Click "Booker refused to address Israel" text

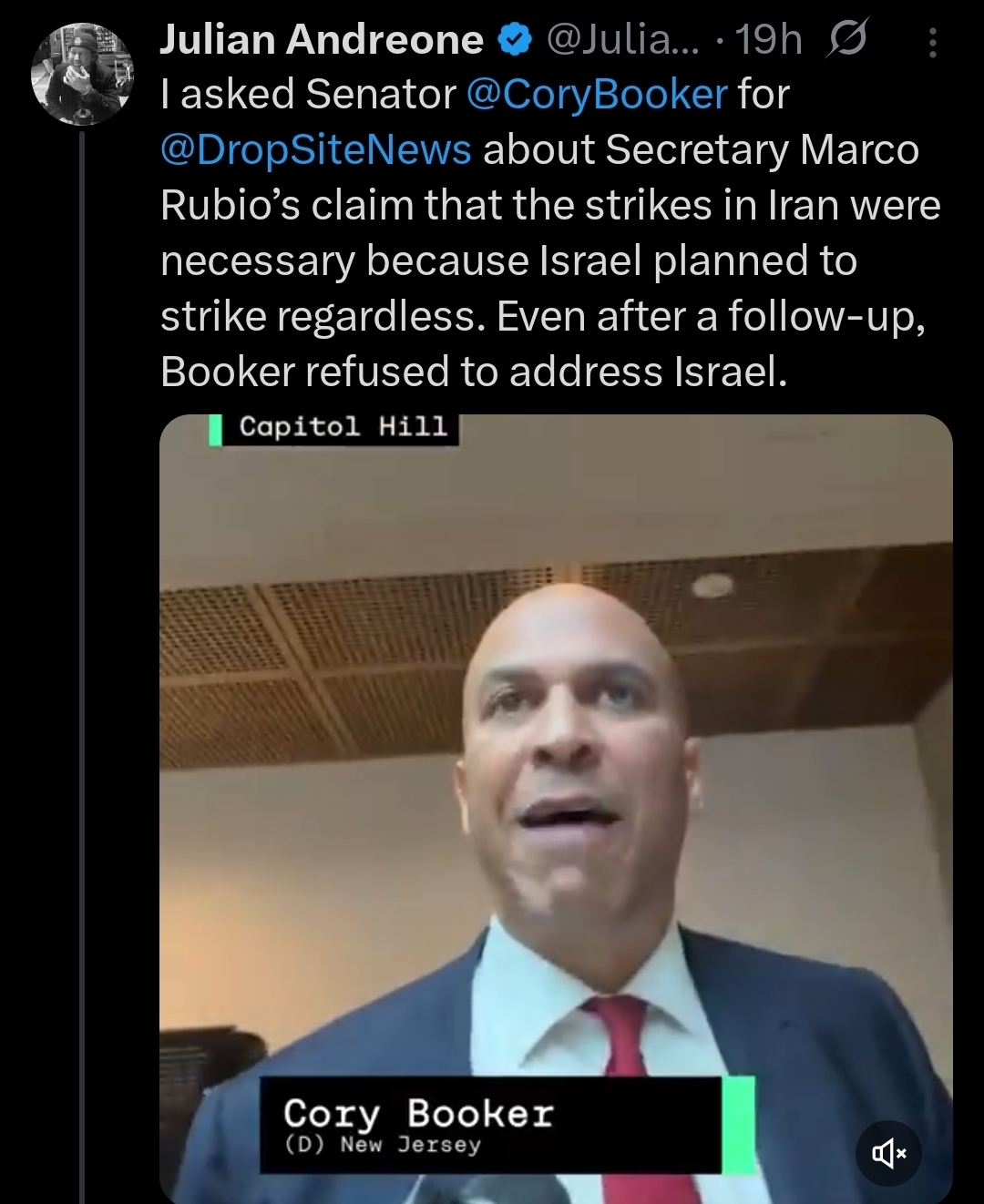tap(474, 372)
